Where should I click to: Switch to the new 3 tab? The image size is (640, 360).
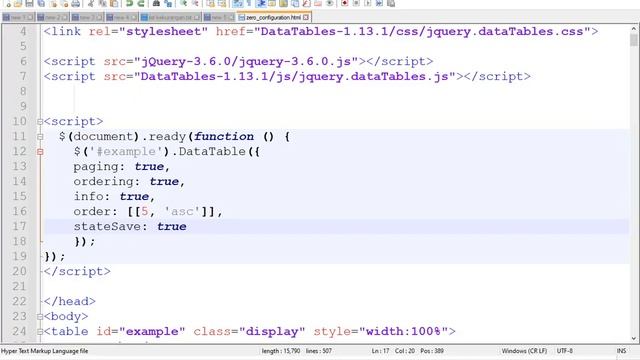click(x=87, y=18)
